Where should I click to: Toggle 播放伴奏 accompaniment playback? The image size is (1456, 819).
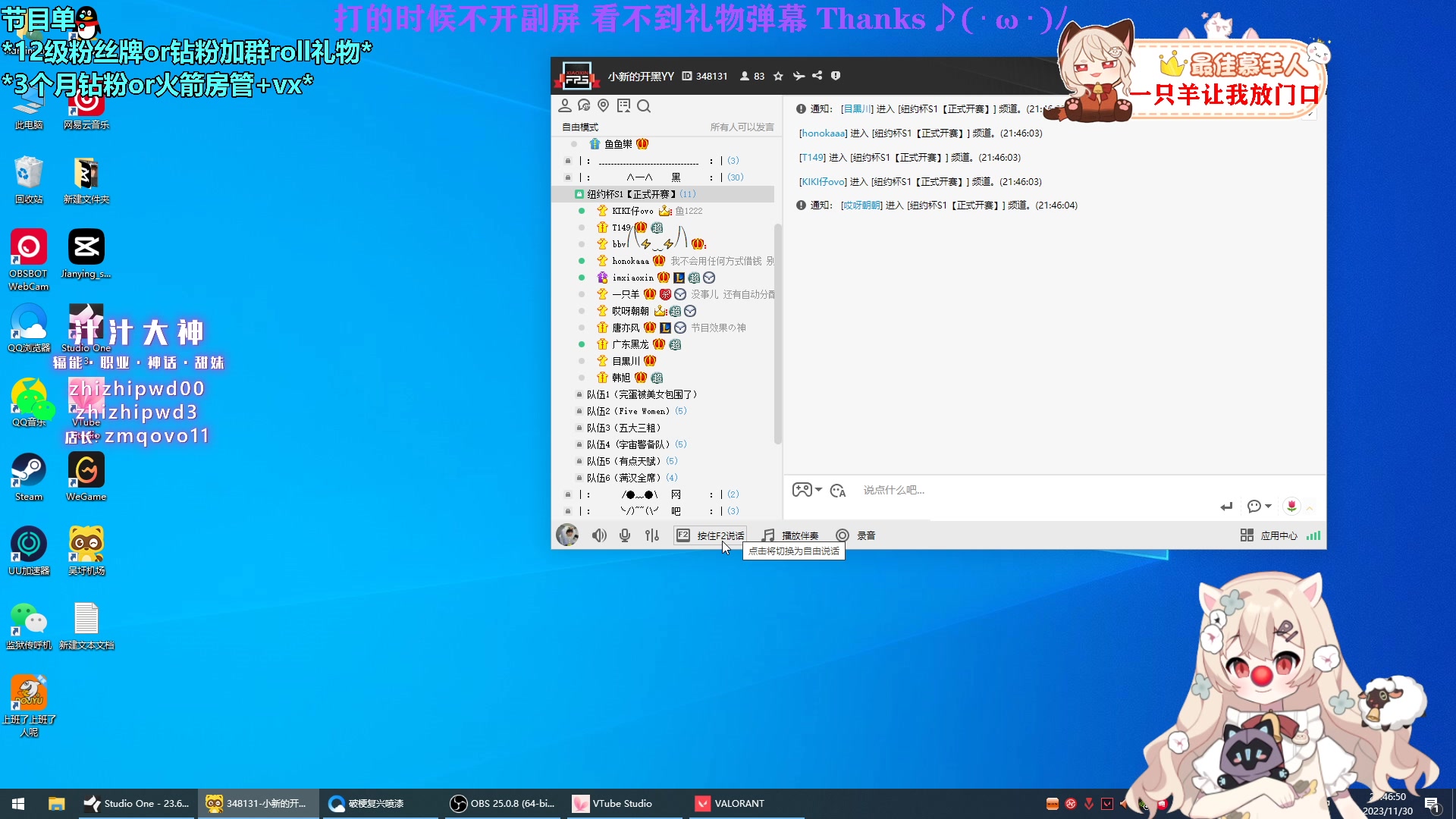pyautogui.click(x=790, y=535)
